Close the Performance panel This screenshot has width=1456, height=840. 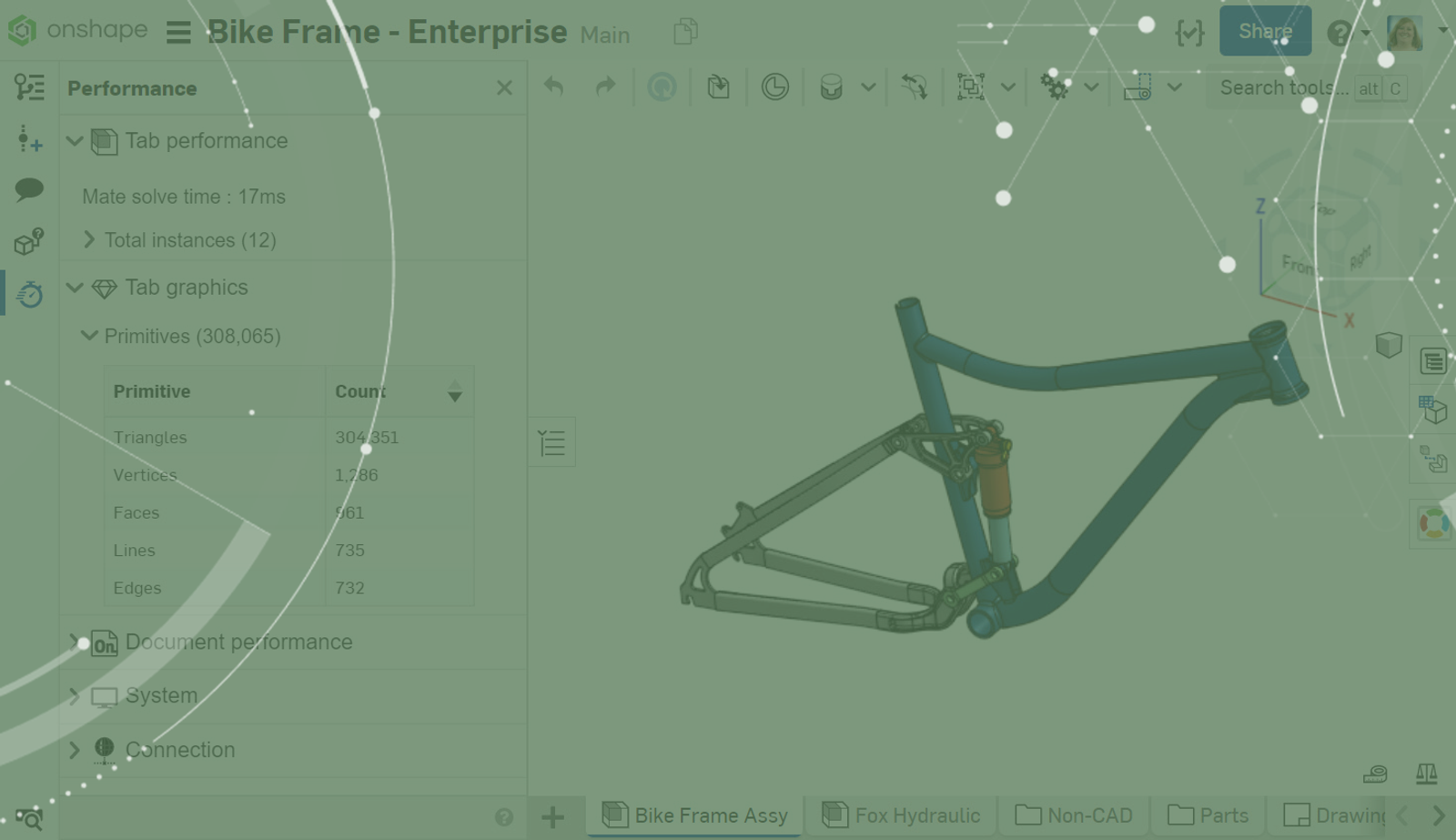coord(504,88)
